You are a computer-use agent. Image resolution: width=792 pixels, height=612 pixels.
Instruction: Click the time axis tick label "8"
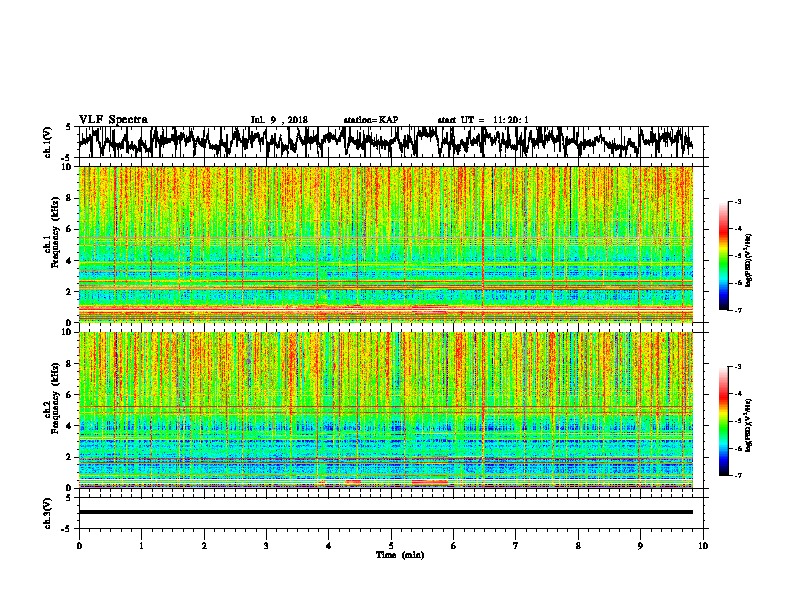578,546
